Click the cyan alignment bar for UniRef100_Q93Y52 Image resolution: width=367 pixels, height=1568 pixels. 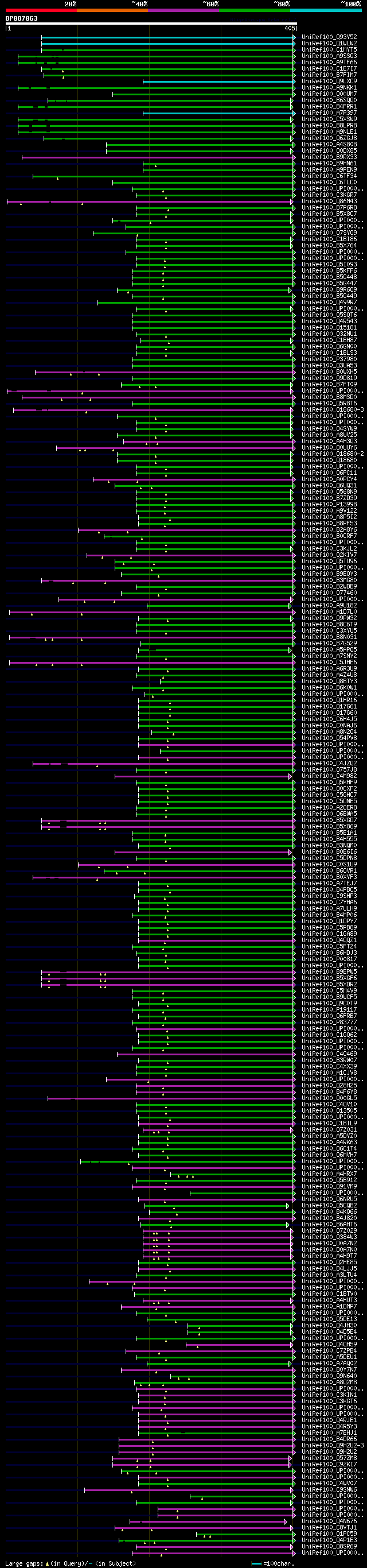click(169, 37)
